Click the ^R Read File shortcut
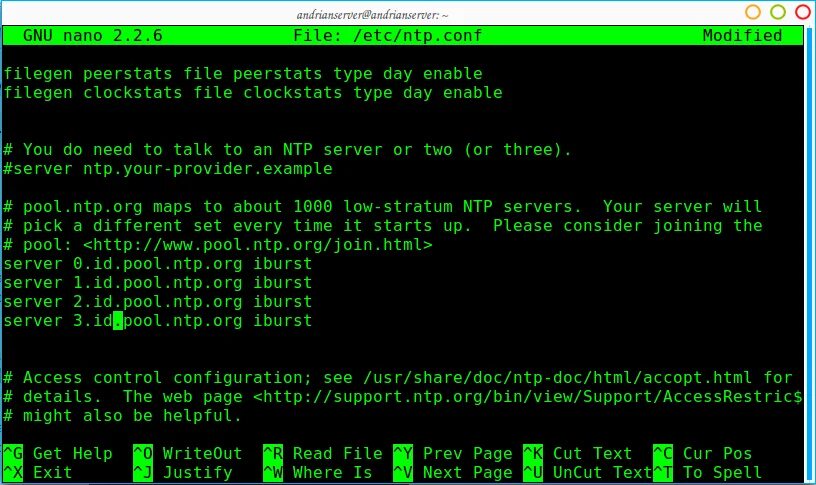Image resolution: width=816 pixels, height=485 pixels. click(x=323, y=454)
